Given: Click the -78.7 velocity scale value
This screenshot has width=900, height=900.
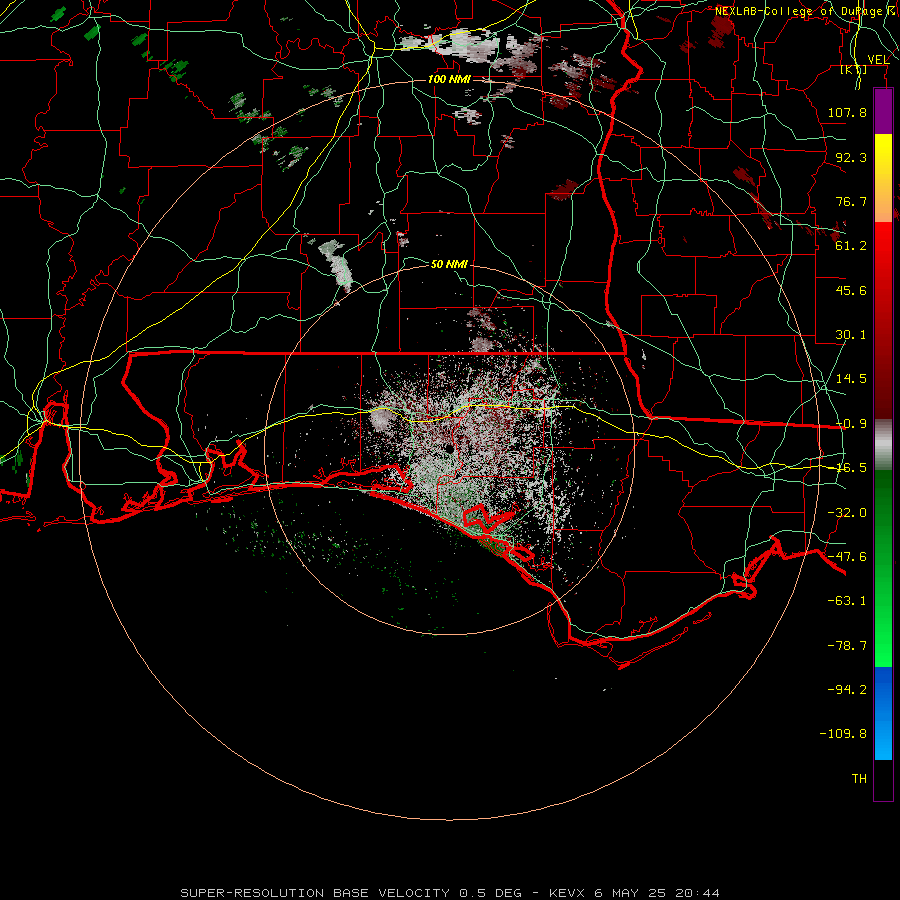Looking at the screenshot, I should [x=847, y=646].
